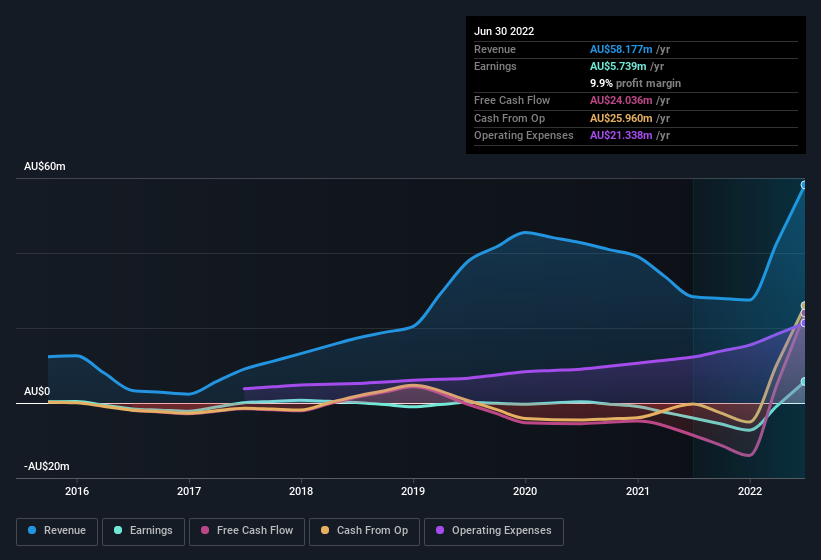The image size is (821, 560).
Task: Hide the Cash From Op series
Action: pyautogui.click(x=365, y=531)
